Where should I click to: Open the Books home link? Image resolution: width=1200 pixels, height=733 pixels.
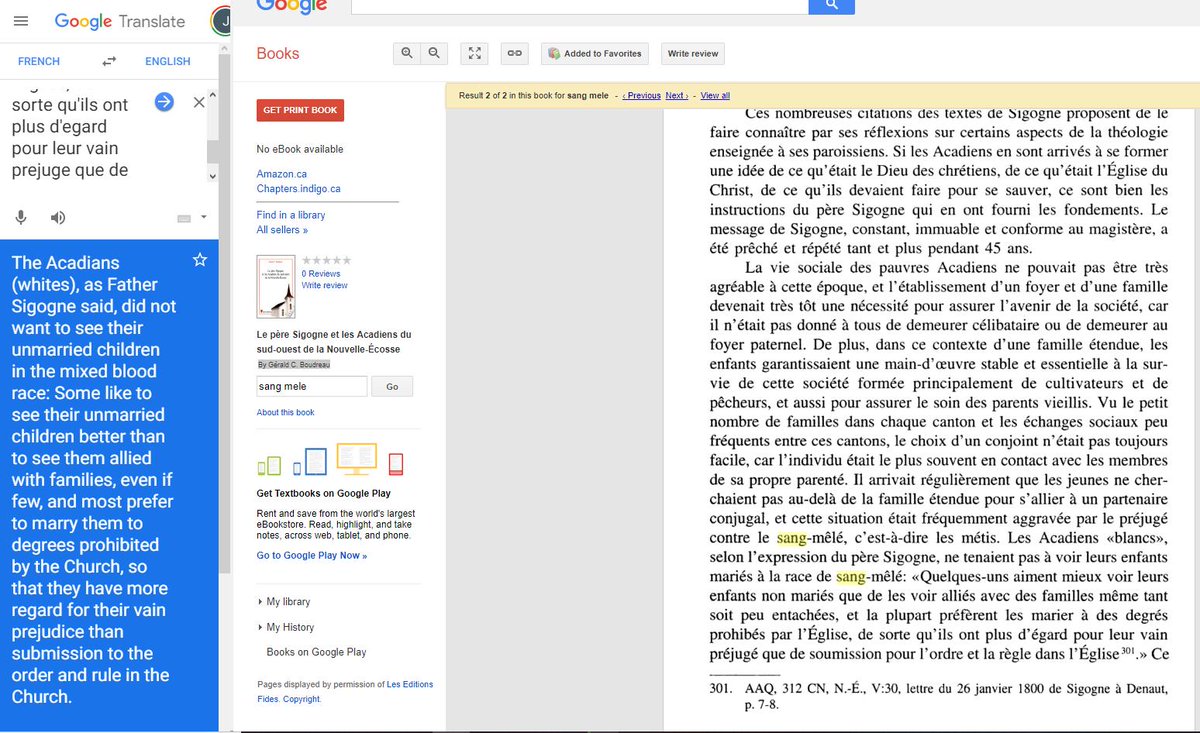(278, 54)
